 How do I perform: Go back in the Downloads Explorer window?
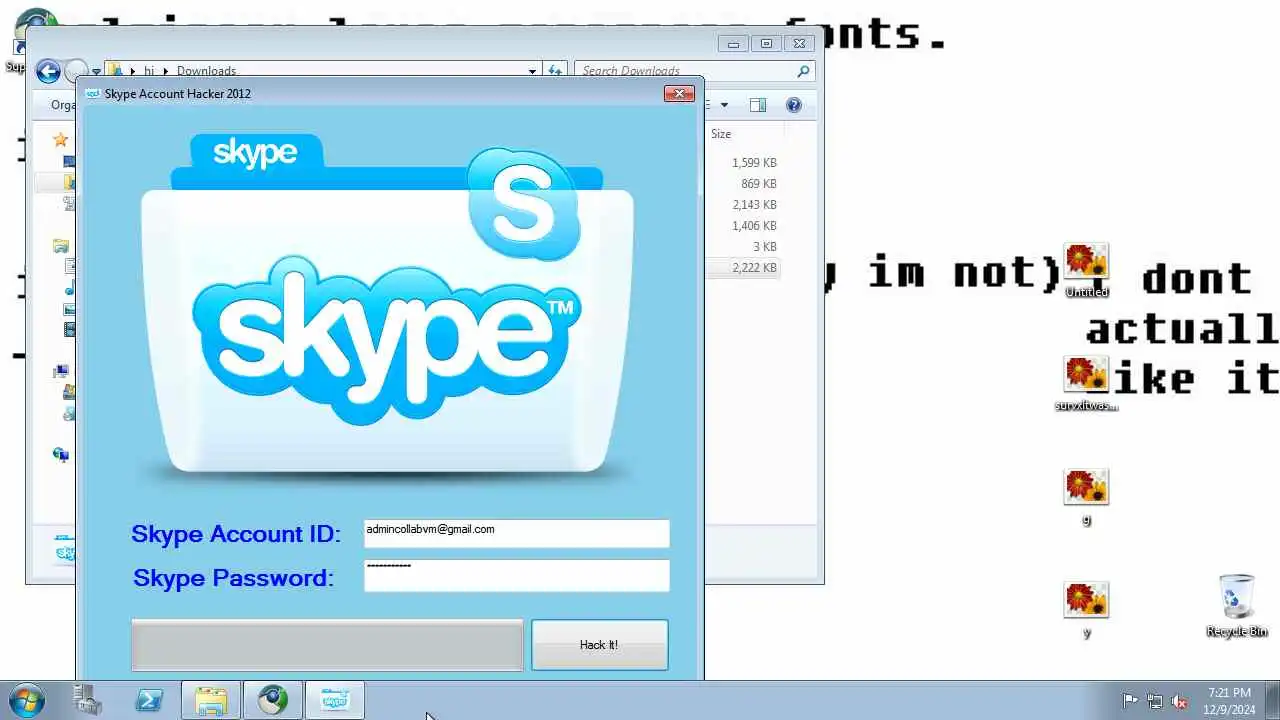(x=47, y=71)
